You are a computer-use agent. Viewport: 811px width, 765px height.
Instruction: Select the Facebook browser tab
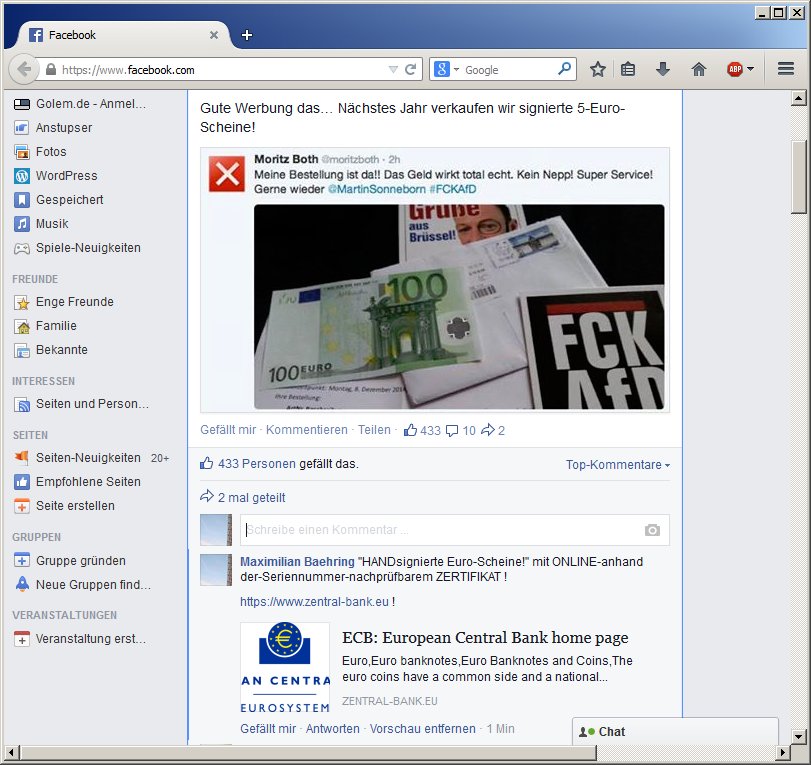point(124,35)
